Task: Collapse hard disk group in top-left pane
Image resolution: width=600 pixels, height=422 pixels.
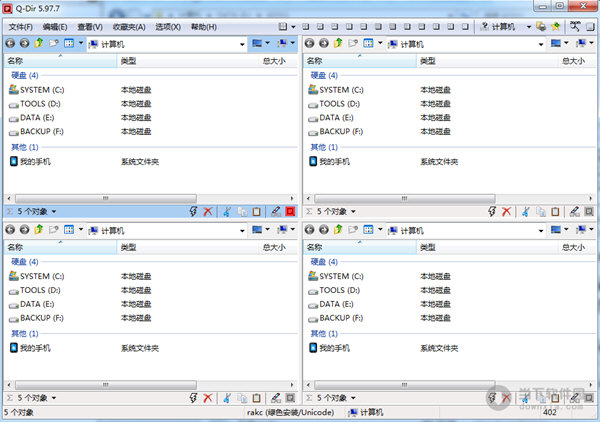Action: coord(25,75)
